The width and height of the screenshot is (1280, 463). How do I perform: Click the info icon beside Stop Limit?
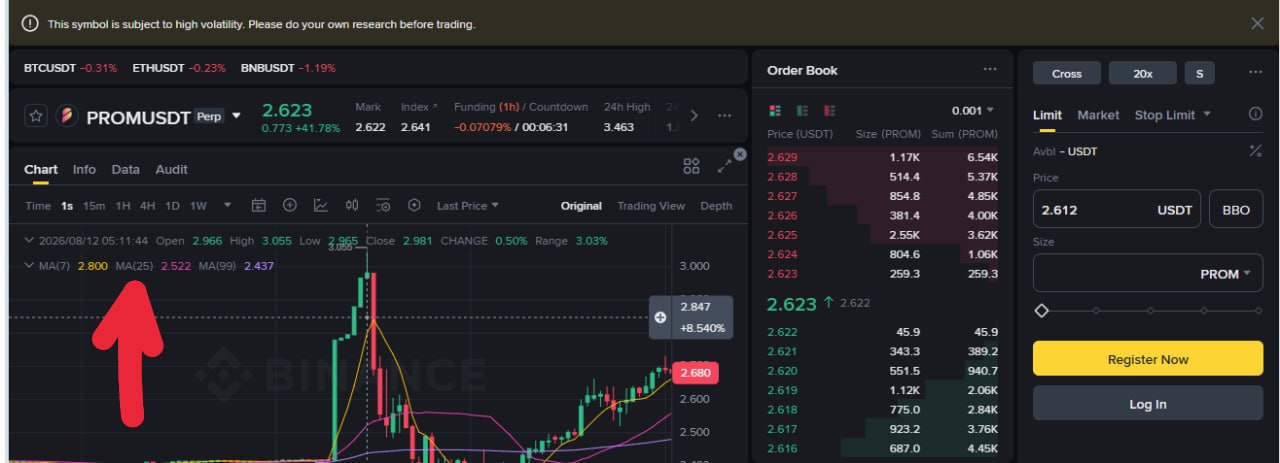tap(1255, 114)
